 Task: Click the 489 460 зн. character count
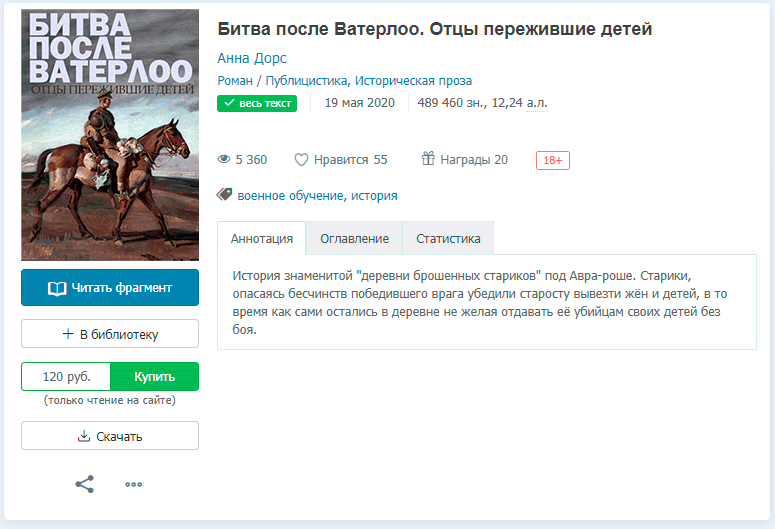452,103
